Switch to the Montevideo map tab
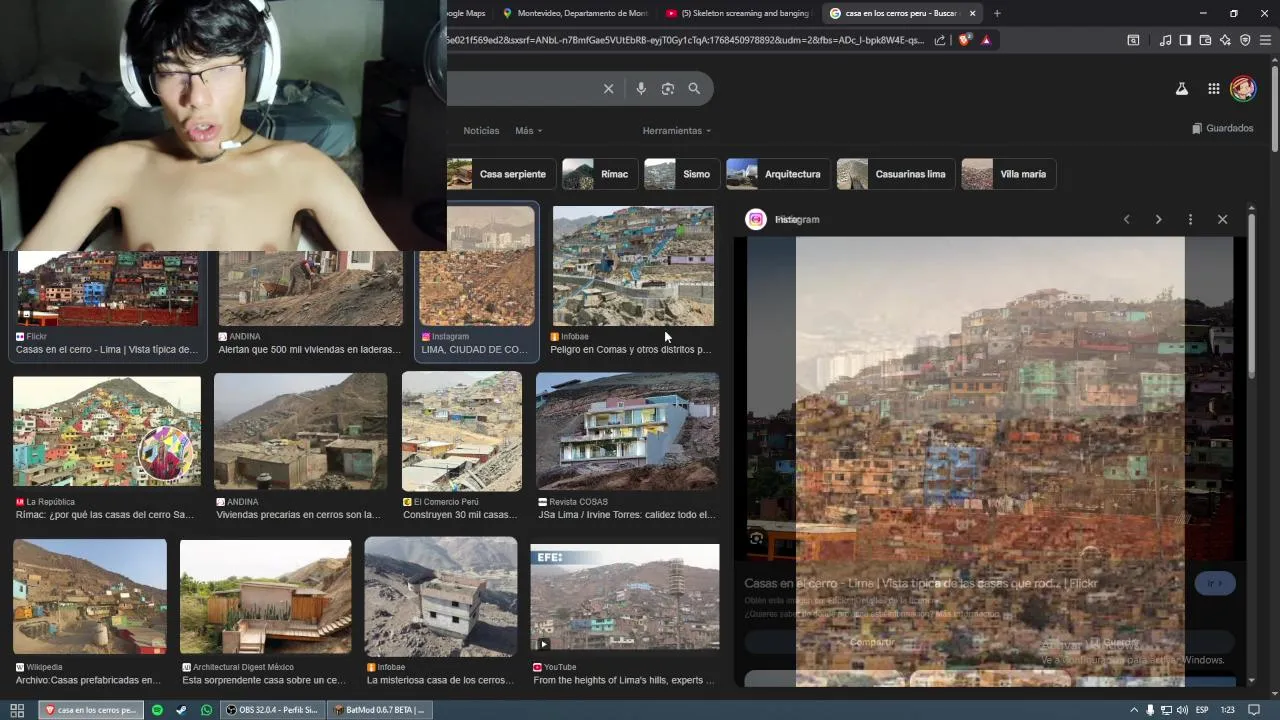Viewport: 1280px width, 720px height. click(x=576, y=13)
